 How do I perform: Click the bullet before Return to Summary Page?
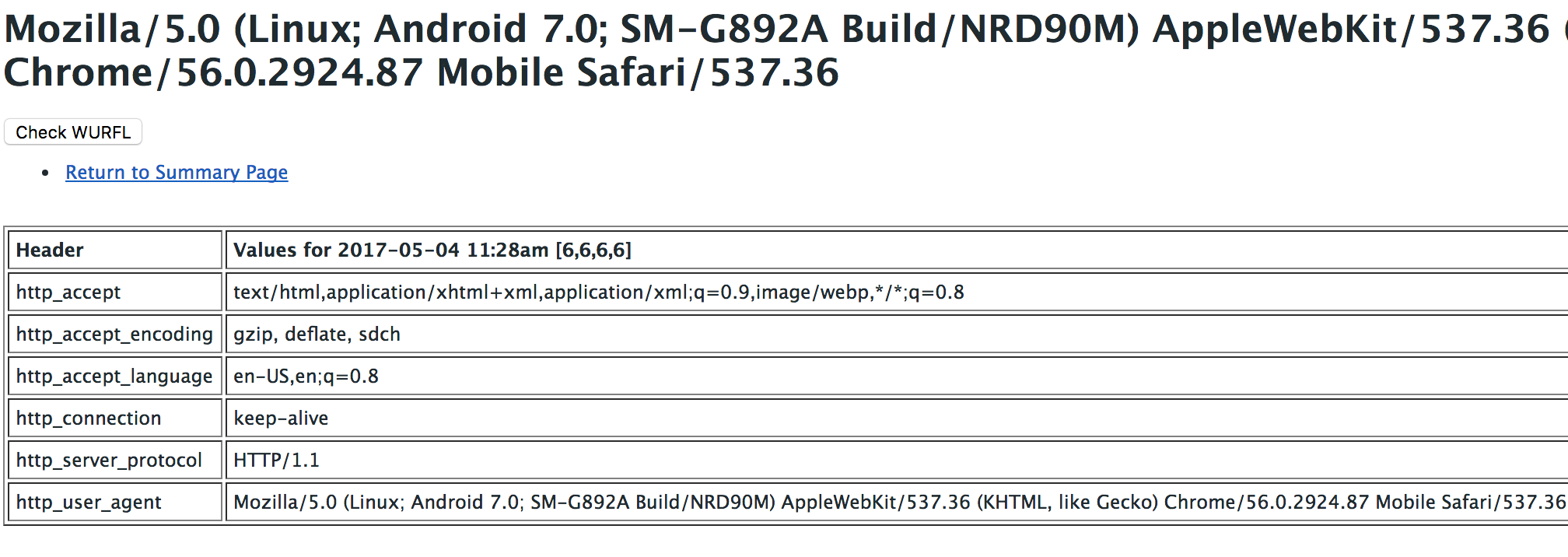point(46,173)
